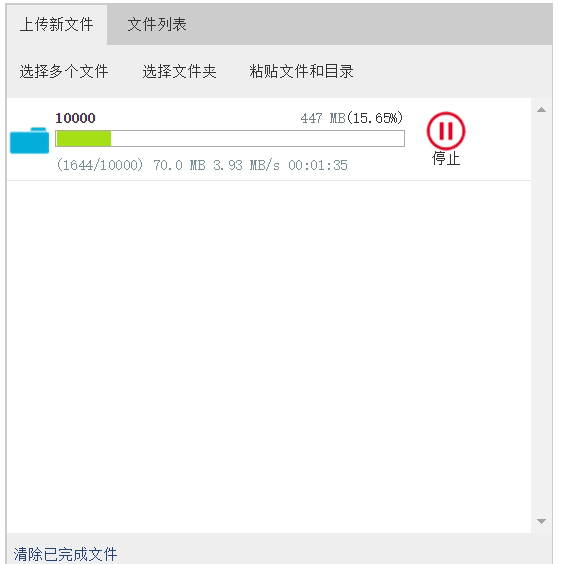
Task: Click the 00:01:35 remaining time text
Action: pos(318,165)
